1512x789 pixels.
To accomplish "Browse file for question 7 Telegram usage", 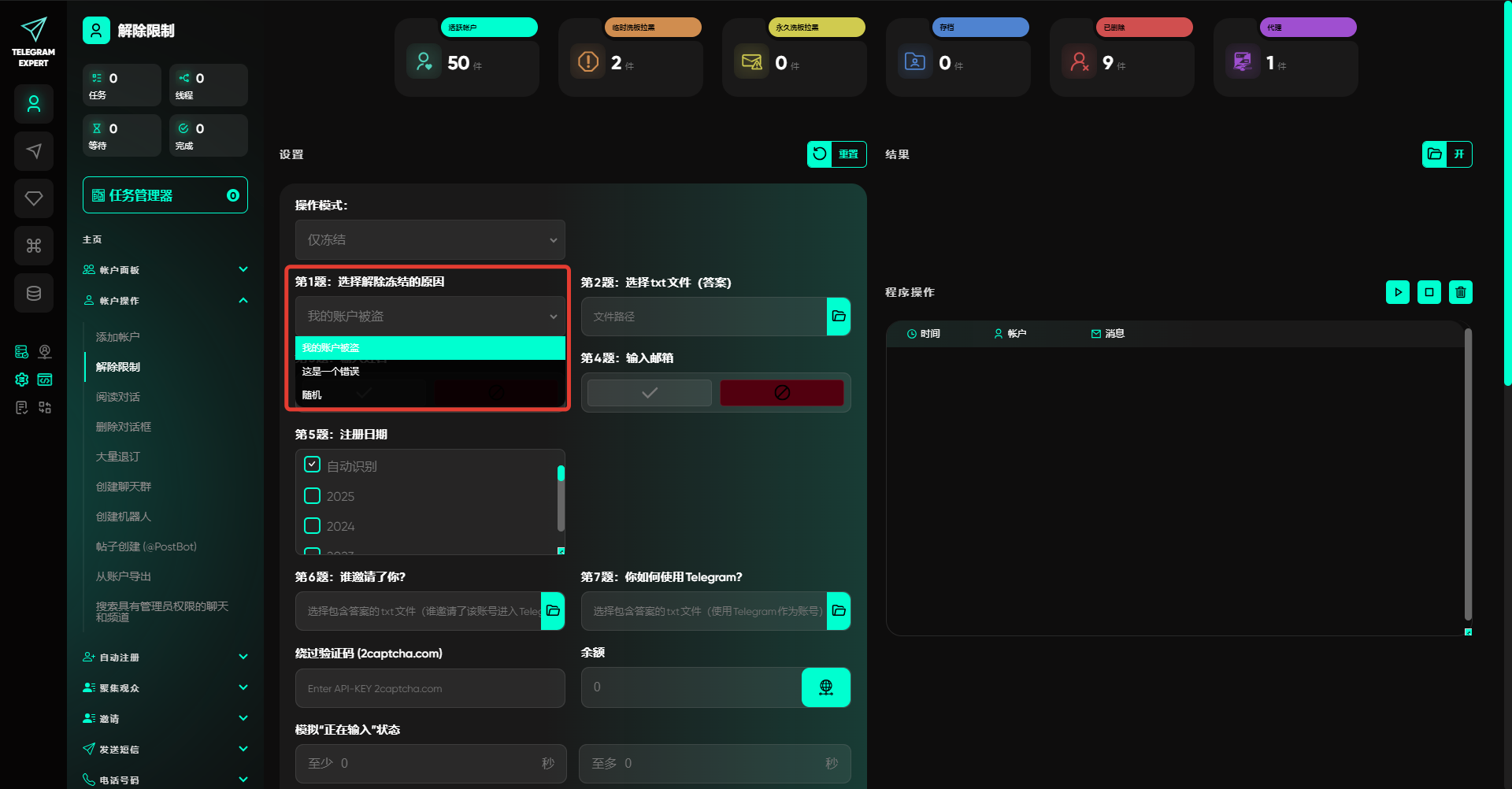I will pyautogui.click(x=839, y=611).
